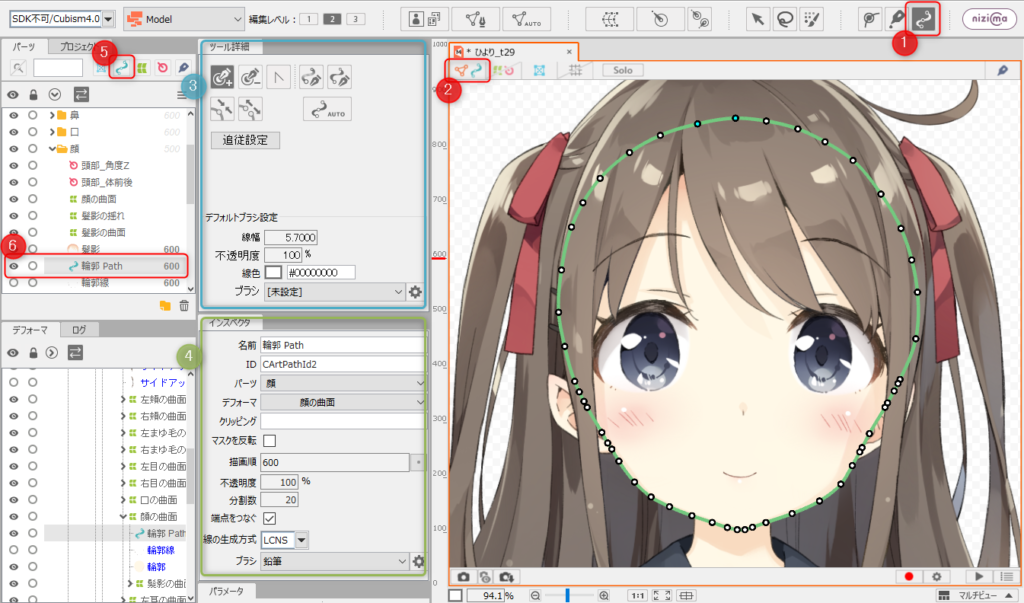
Task: Click the 線色 color swatch
Action: [x=273, y=272]
